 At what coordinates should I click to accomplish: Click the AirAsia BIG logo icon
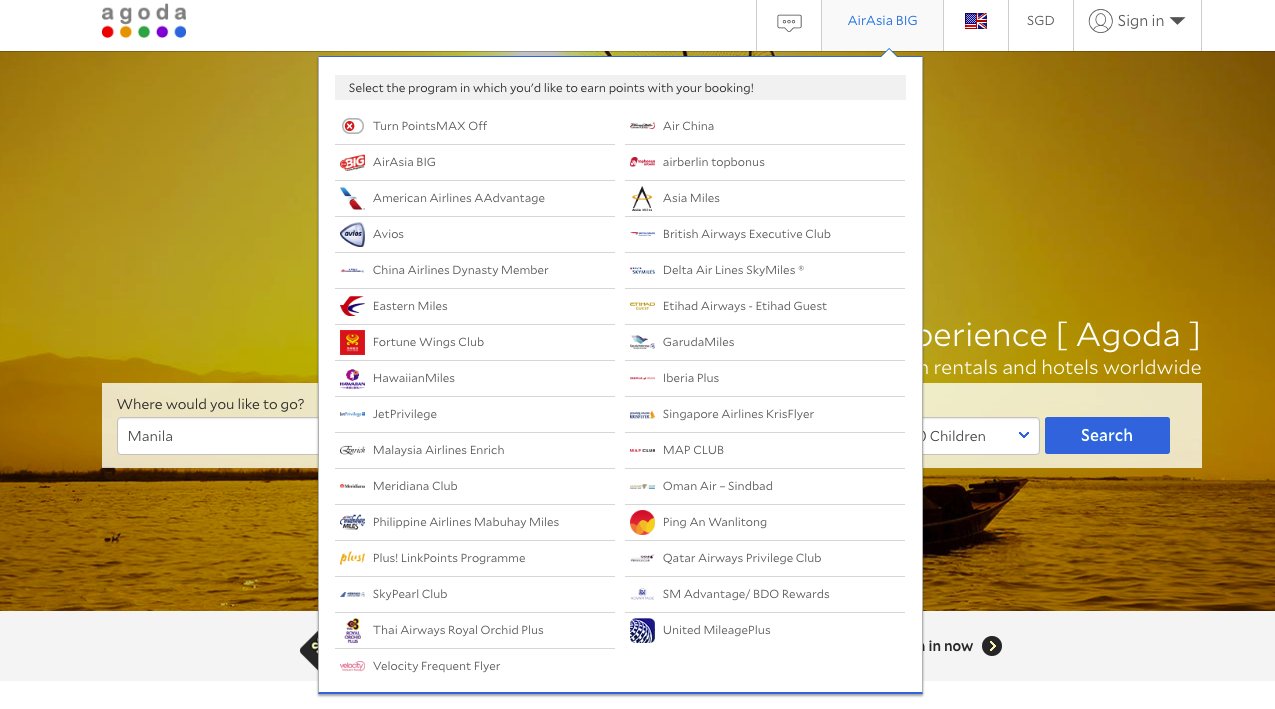coord(352,162)
